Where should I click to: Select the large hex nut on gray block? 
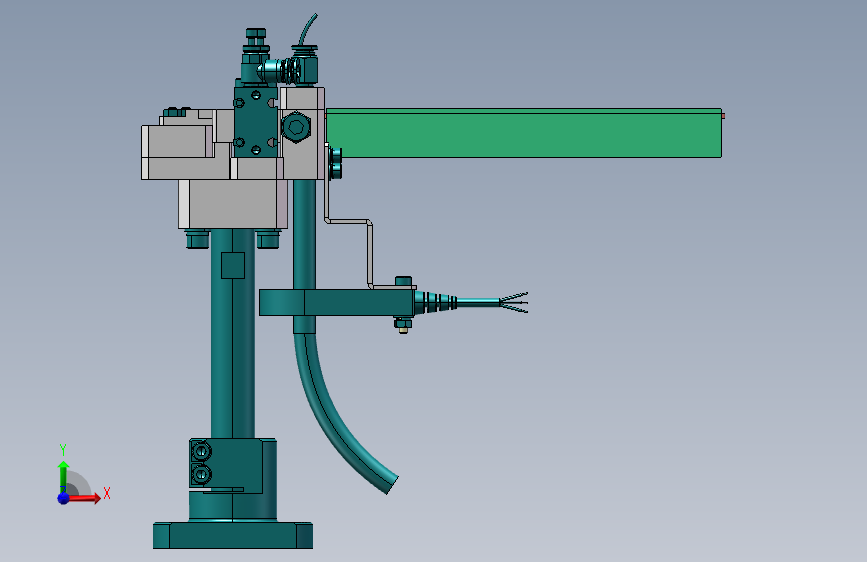(x=296, y=127)
